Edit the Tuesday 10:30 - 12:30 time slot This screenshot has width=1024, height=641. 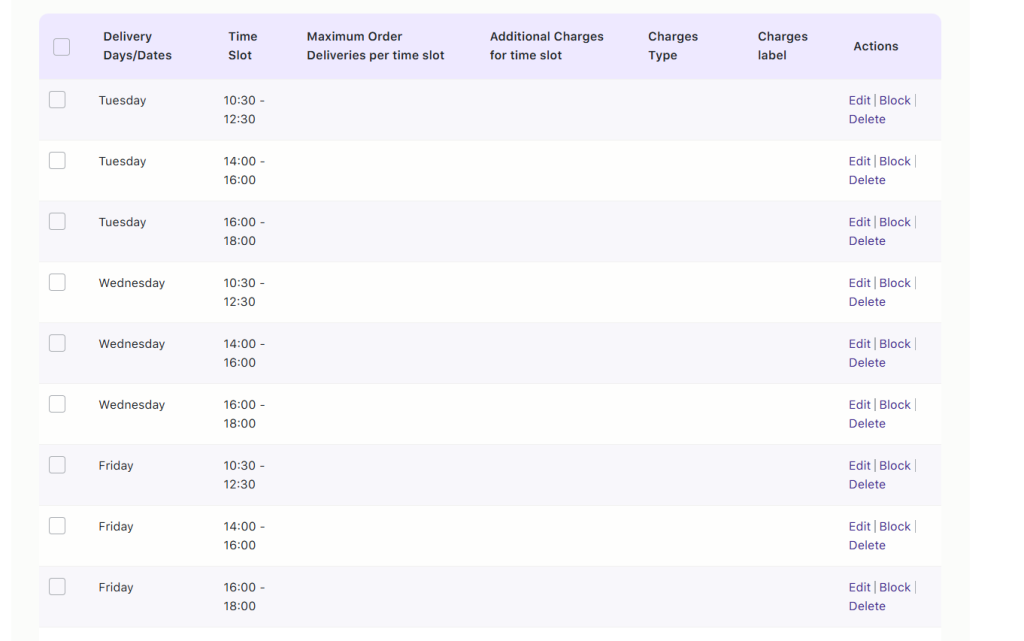tap(859, 100)
